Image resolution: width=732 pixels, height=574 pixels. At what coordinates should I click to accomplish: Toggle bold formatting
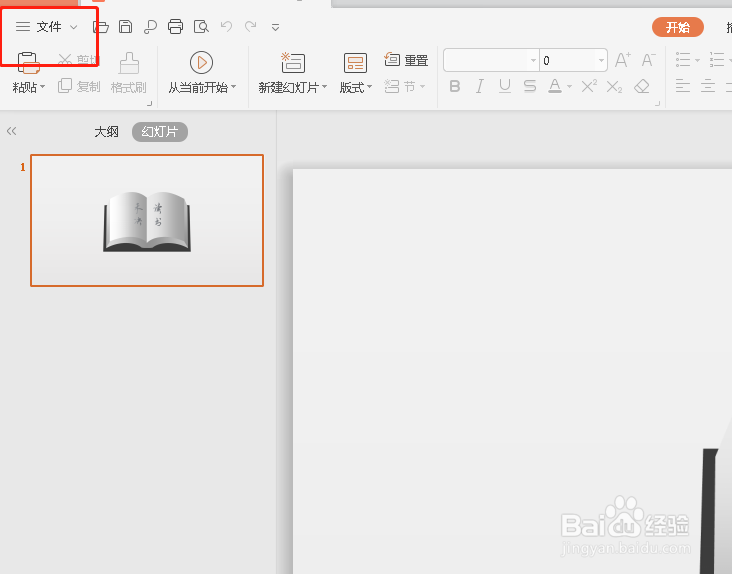455,86
